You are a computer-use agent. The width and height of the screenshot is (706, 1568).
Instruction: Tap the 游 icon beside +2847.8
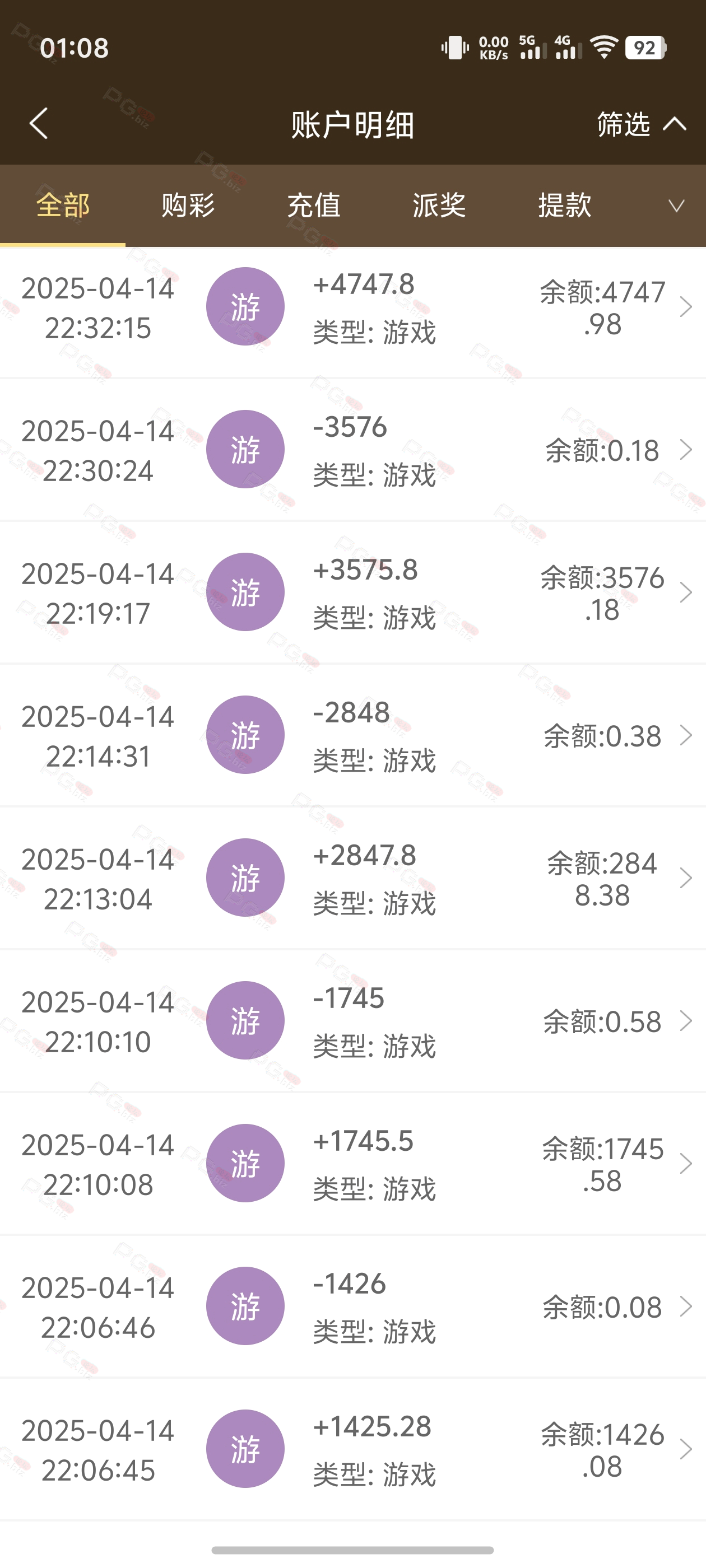[245, 877]
